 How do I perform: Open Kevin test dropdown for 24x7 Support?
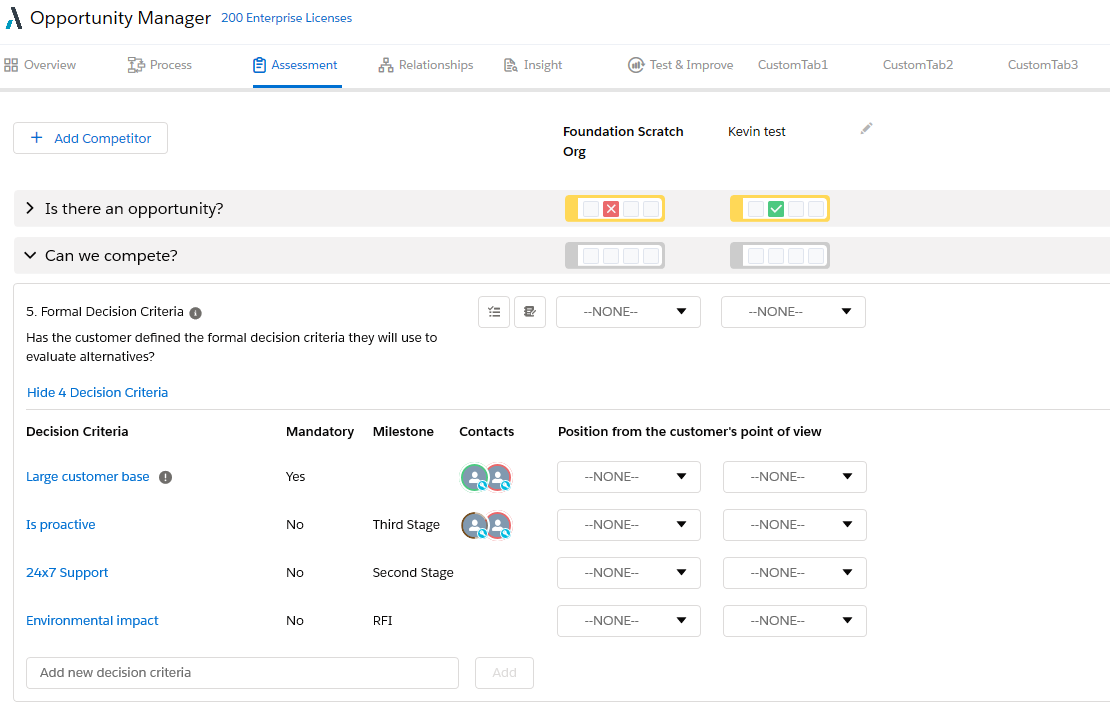click(795, 573)
